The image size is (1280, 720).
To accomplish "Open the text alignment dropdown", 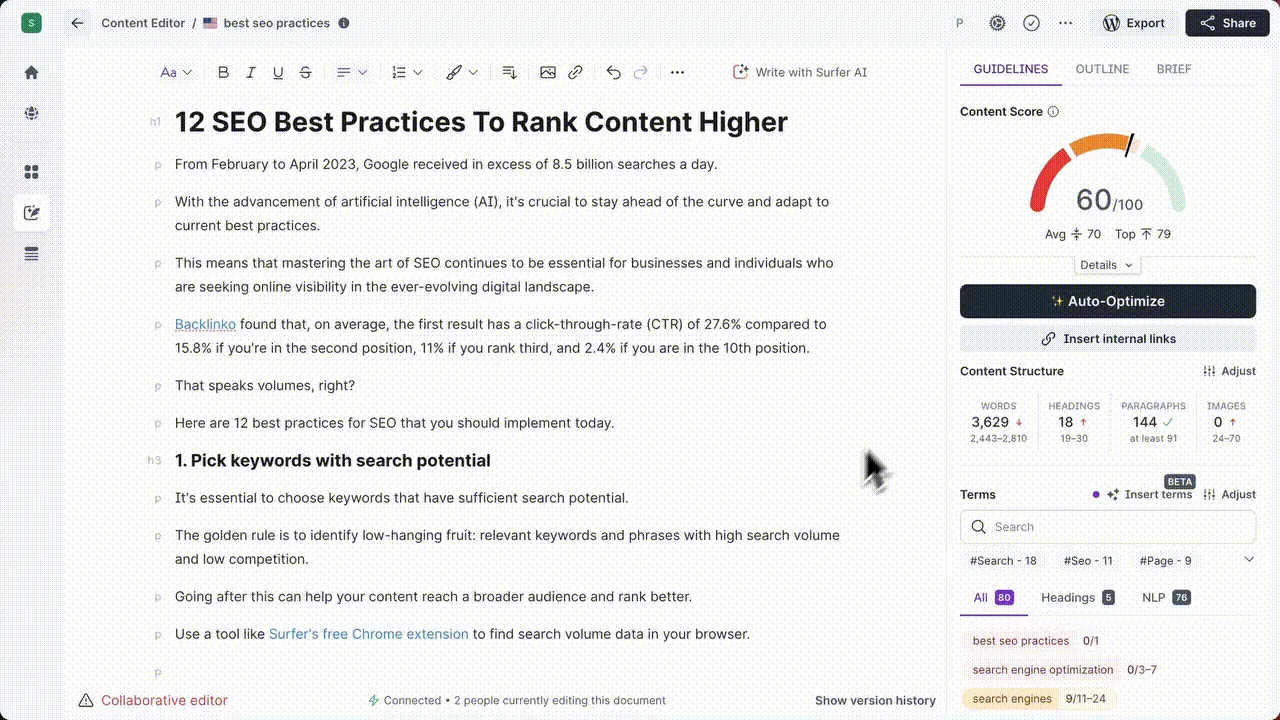I will tap(352, 72).
